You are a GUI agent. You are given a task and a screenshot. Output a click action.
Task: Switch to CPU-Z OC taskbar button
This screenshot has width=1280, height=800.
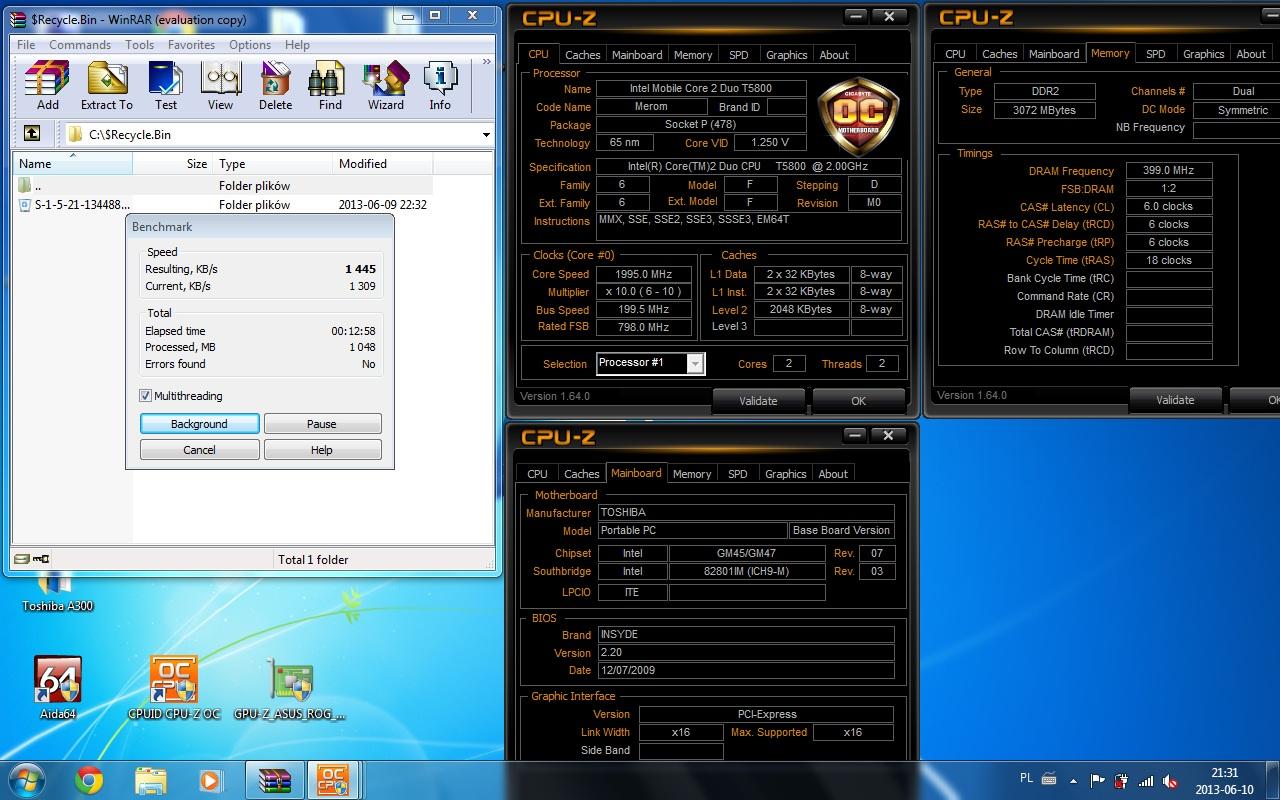pyautogui.click(x=333, y=780)
